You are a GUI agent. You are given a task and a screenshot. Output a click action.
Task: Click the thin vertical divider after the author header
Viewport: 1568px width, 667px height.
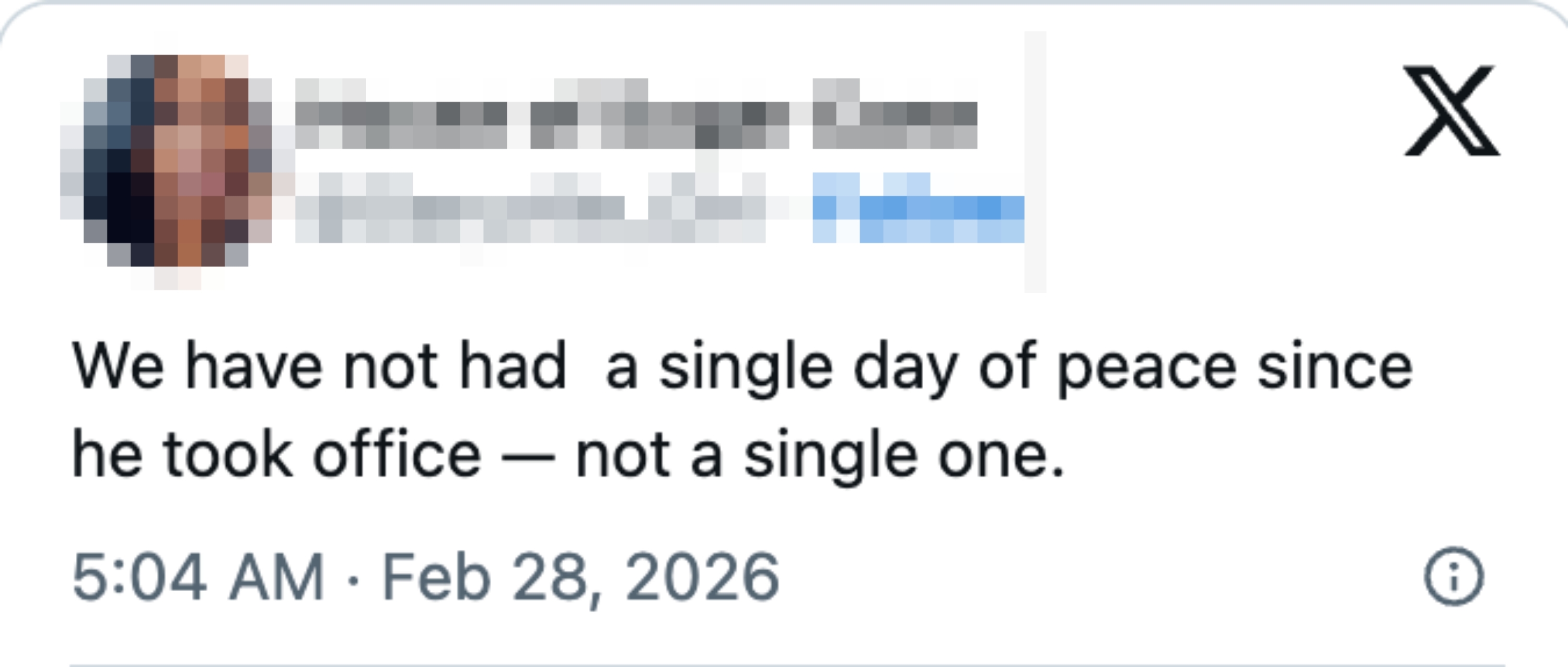point(1035,162)
